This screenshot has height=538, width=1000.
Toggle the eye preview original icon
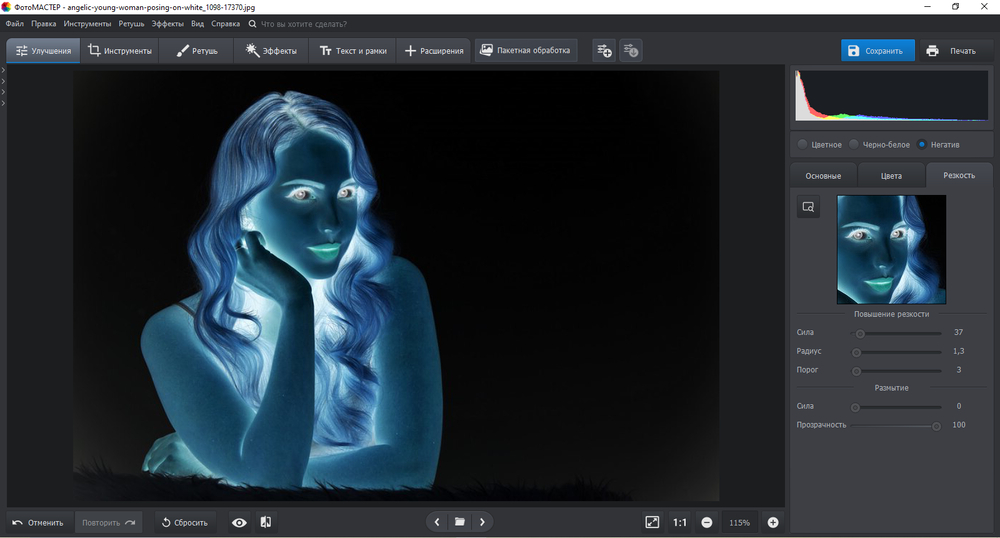point(239,522)
